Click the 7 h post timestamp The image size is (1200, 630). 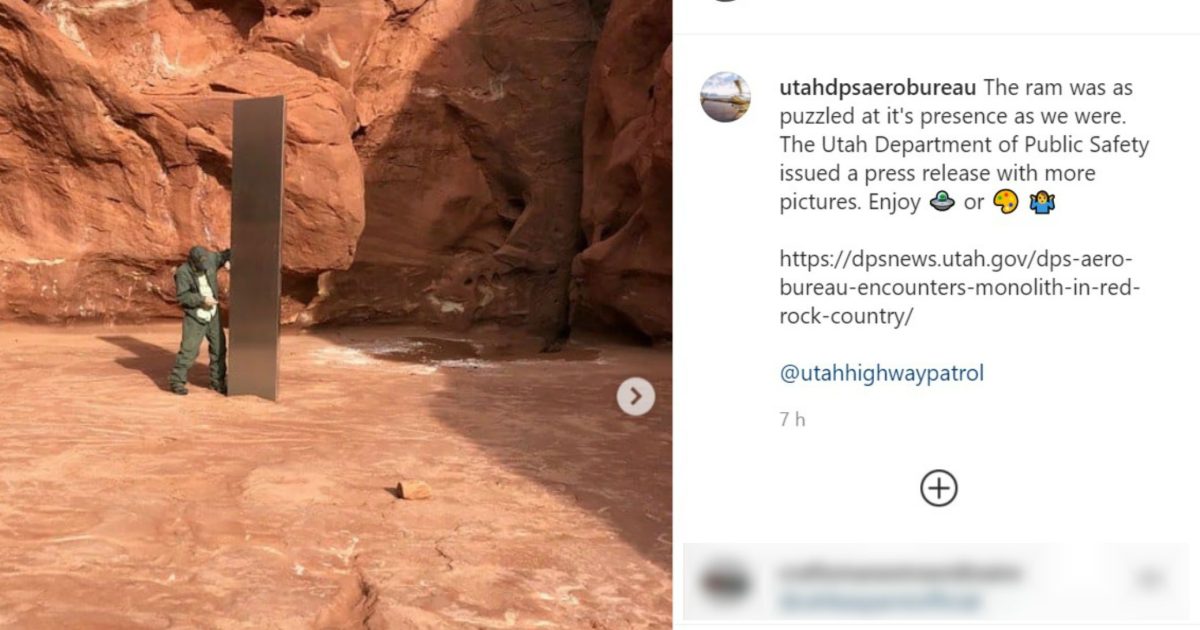click(792, 420)
